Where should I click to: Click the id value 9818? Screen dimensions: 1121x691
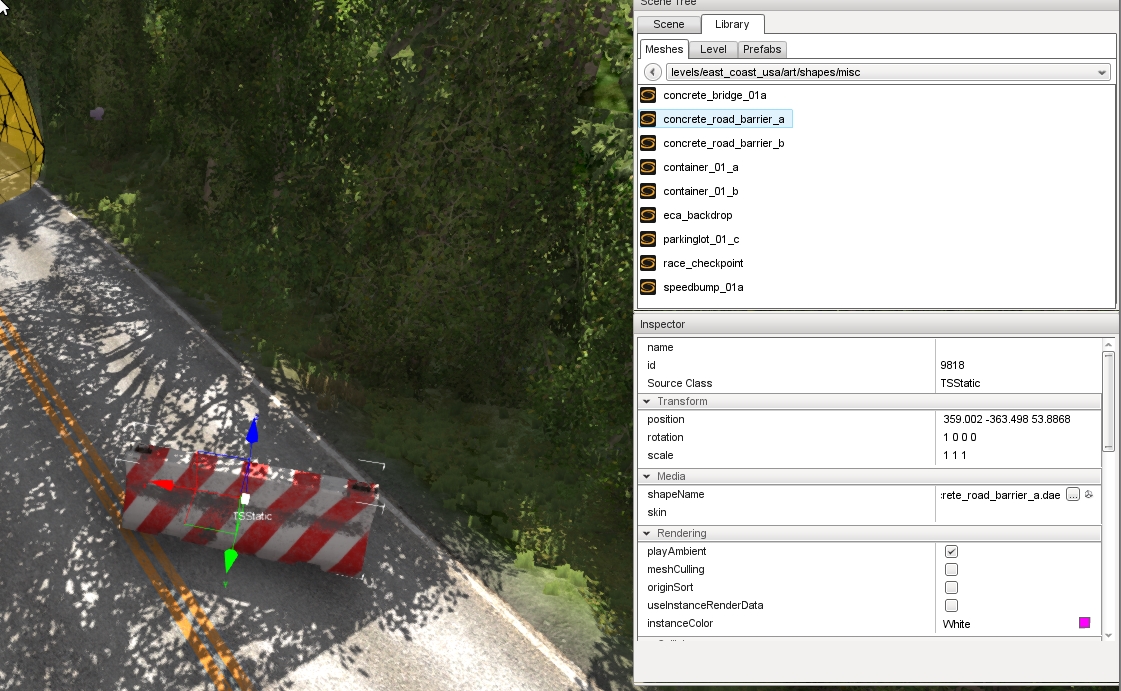[x=952, y=365]
